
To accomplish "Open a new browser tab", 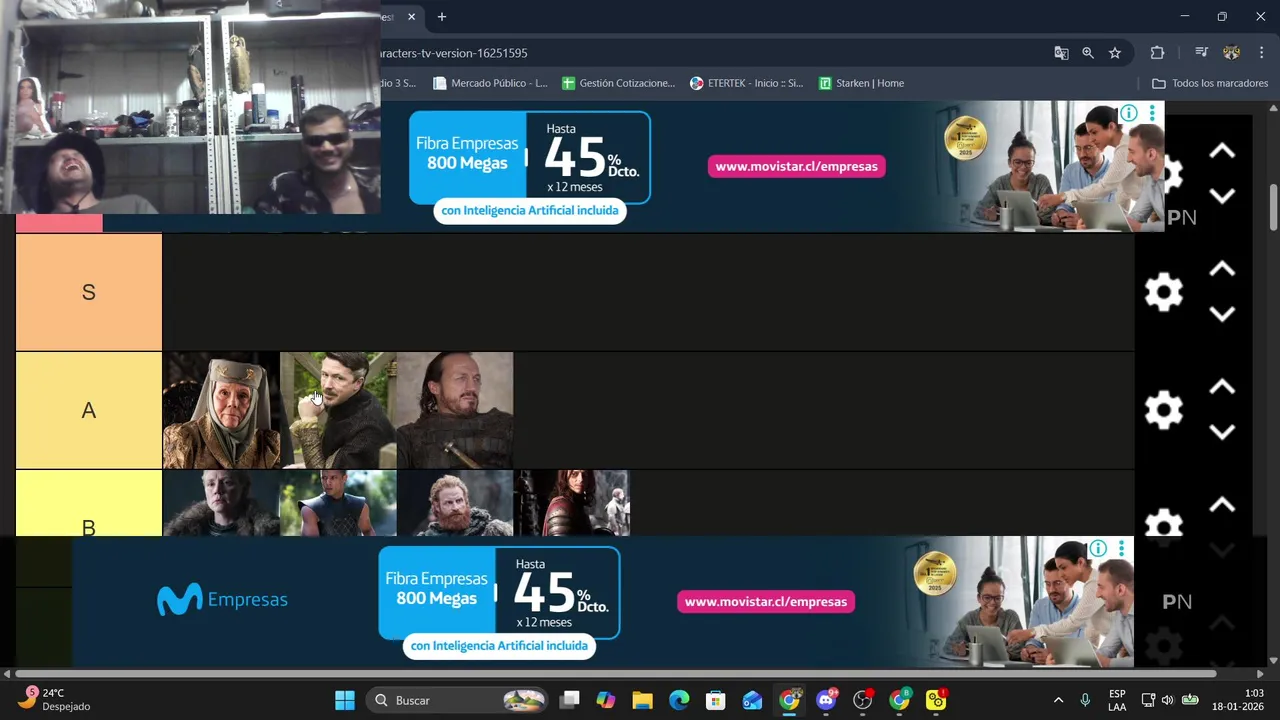I will point(441,17).
